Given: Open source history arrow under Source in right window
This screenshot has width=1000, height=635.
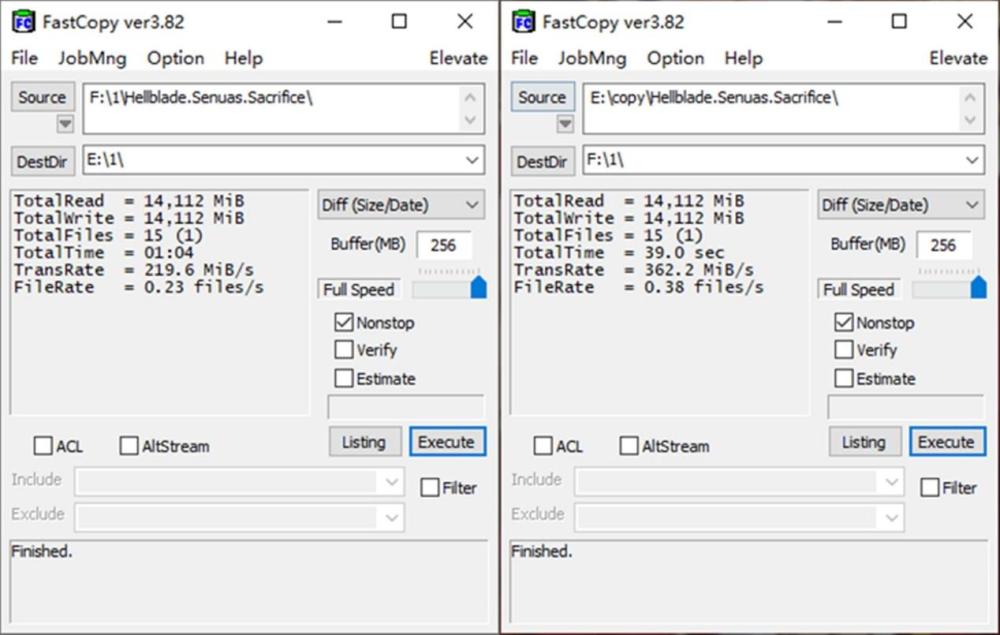Looking at the screenshot, I should point(565,123).
